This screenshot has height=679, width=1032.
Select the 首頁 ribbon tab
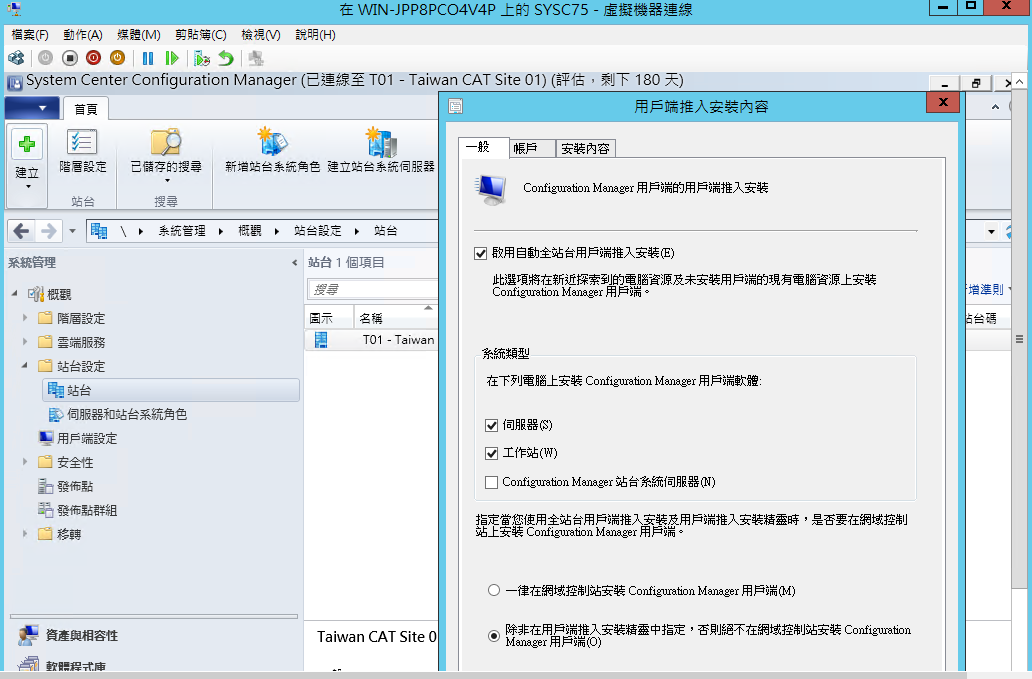(x=86, y=109)
